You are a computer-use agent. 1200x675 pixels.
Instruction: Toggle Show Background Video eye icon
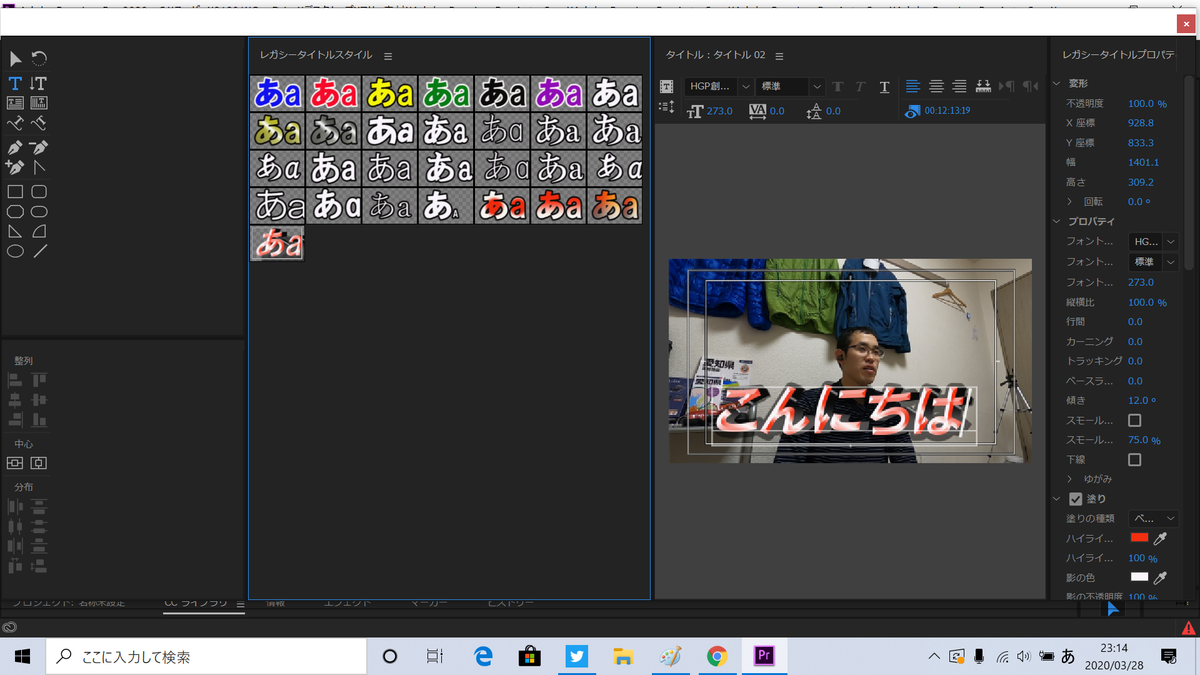(x=912, y=112)
